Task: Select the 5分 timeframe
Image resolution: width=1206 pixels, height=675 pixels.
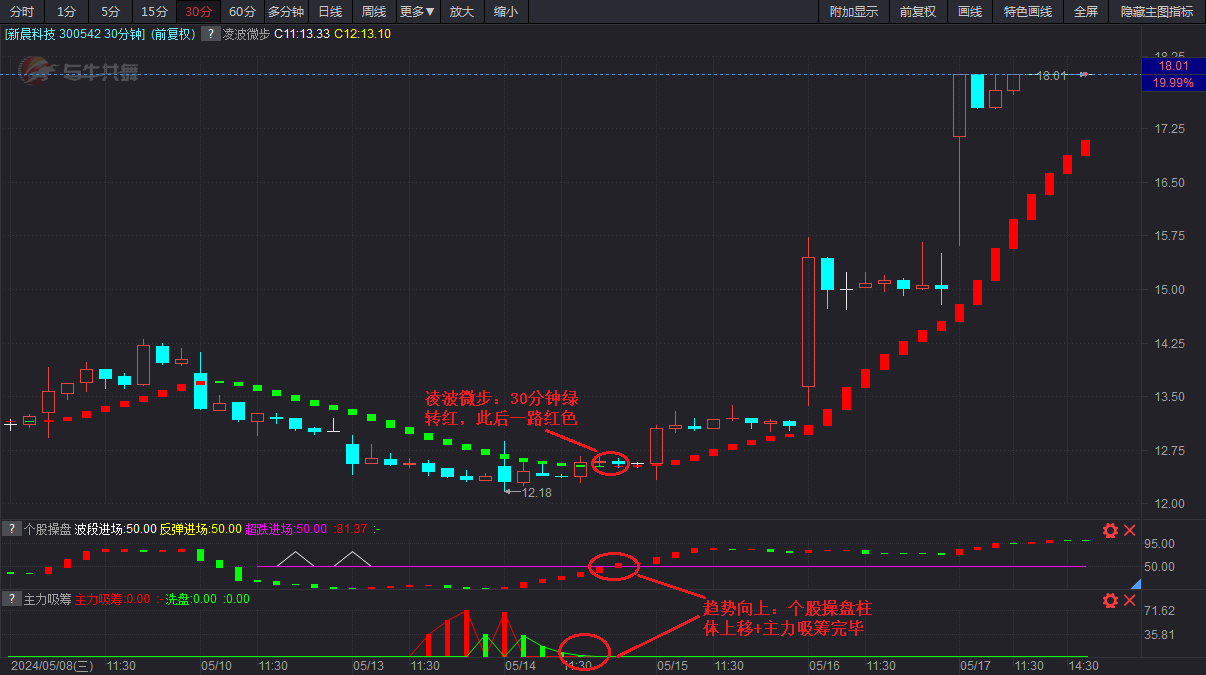Action: click(110, 12)
